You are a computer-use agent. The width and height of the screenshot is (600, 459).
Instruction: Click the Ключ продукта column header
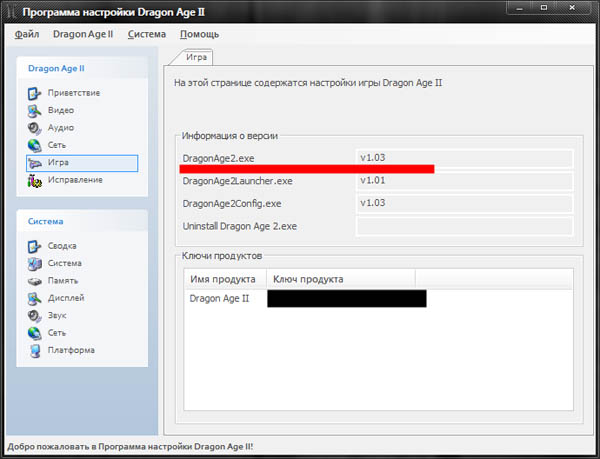341,279
